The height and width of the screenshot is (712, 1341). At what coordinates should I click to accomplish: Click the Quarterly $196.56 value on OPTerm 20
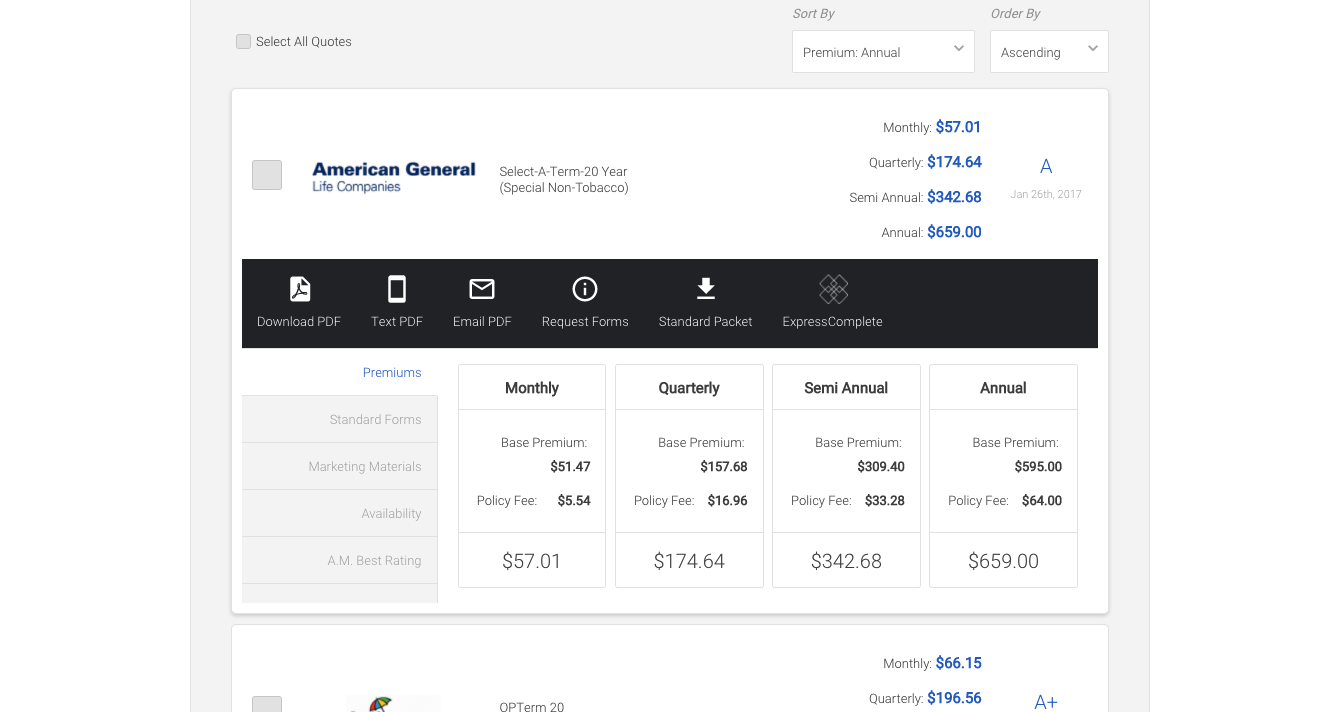click(x=954, y=698)
